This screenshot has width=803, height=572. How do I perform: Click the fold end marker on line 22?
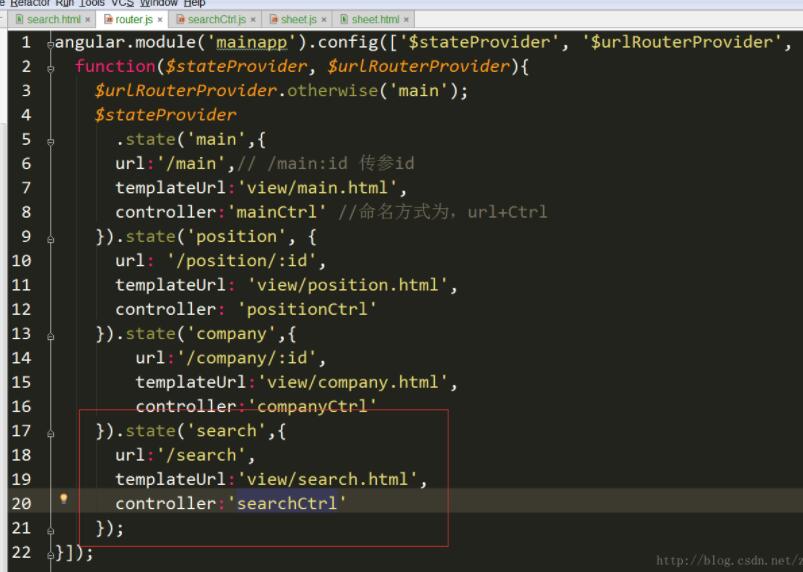click(50, 555)
